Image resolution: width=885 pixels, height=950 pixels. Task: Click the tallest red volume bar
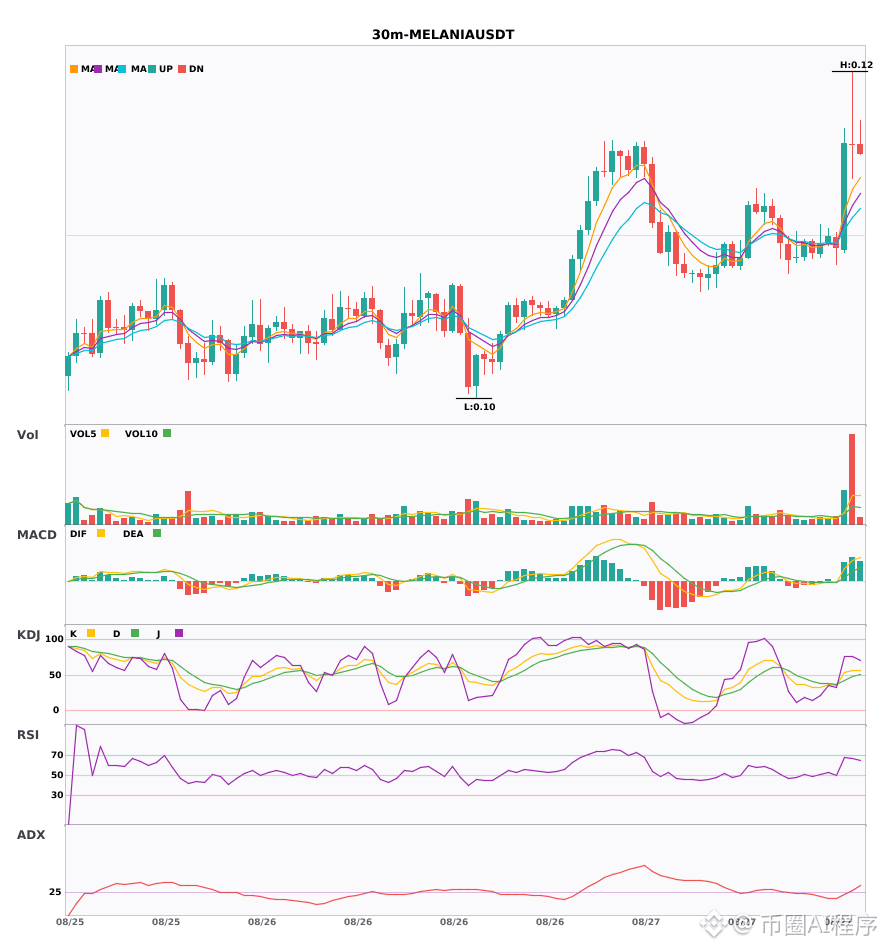852,479
